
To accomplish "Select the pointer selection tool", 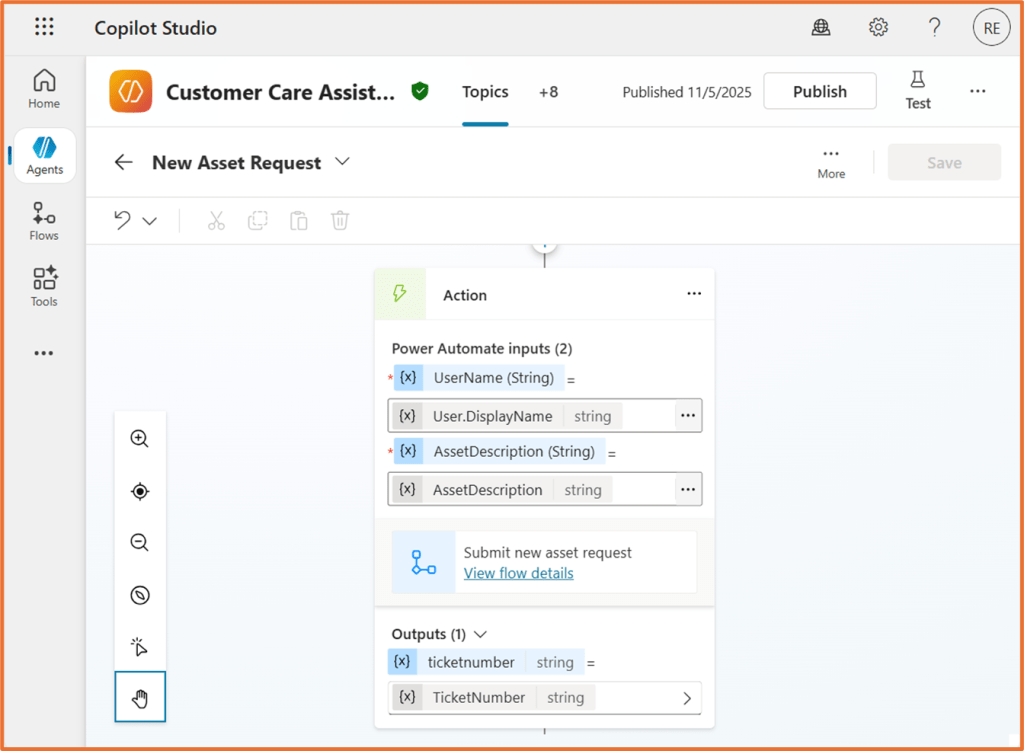I will (x=140, y=646).
